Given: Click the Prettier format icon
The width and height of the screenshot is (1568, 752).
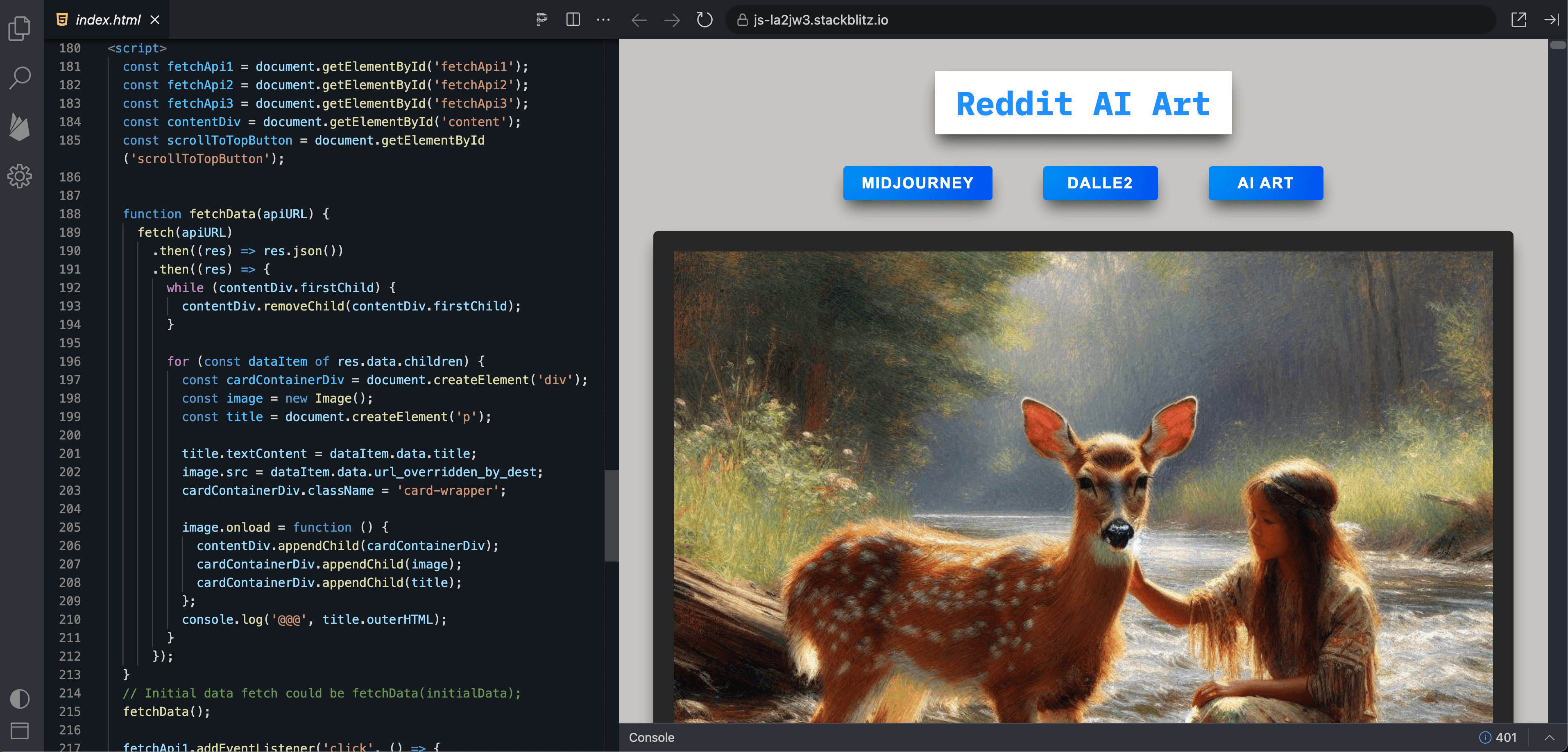Looking at the screenshot, I should pyautogui.click(x=541, y=20).
